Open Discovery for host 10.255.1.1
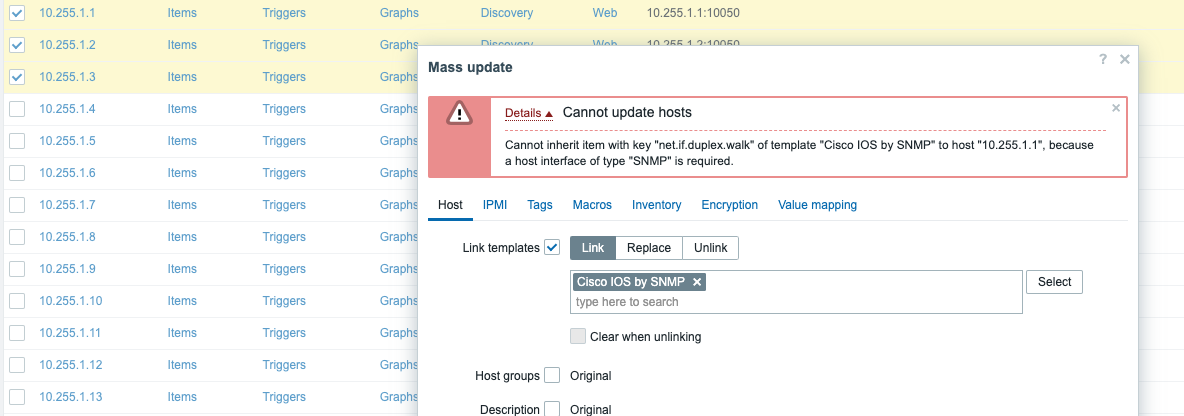This screenshot has height=416, width=1184. tap(507, 13)
